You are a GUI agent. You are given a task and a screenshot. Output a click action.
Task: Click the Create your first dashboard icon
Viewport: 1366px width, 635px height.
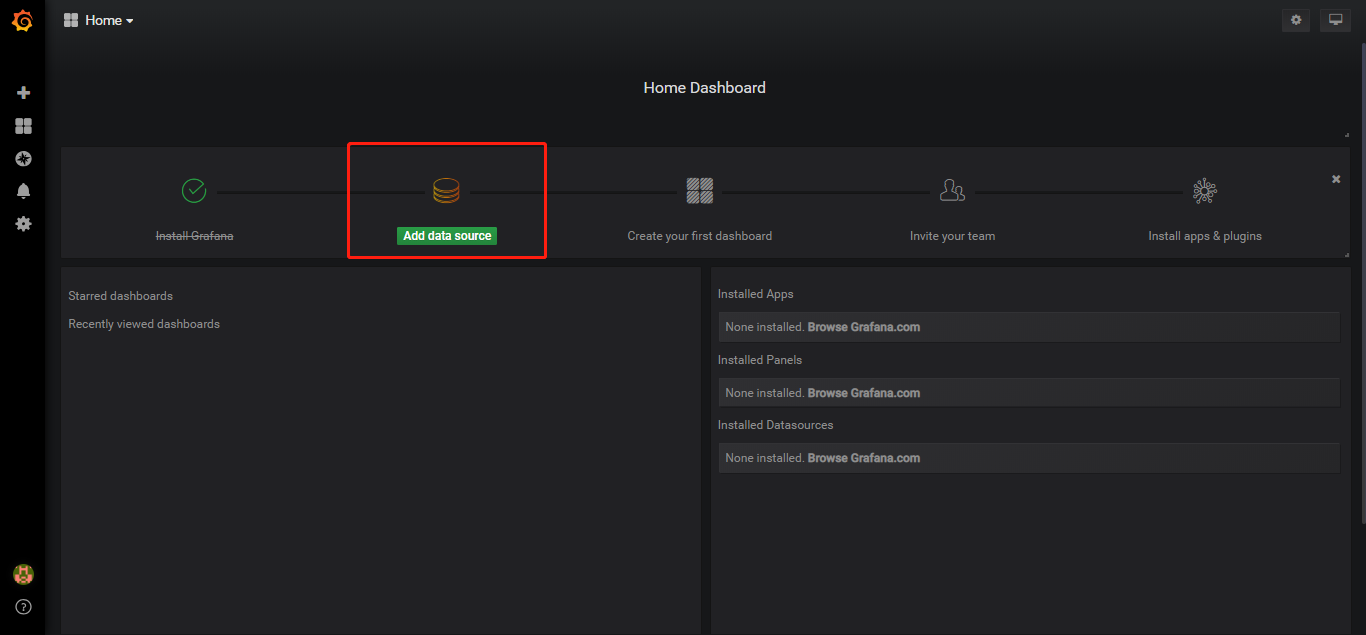click(x=700, y=190)
